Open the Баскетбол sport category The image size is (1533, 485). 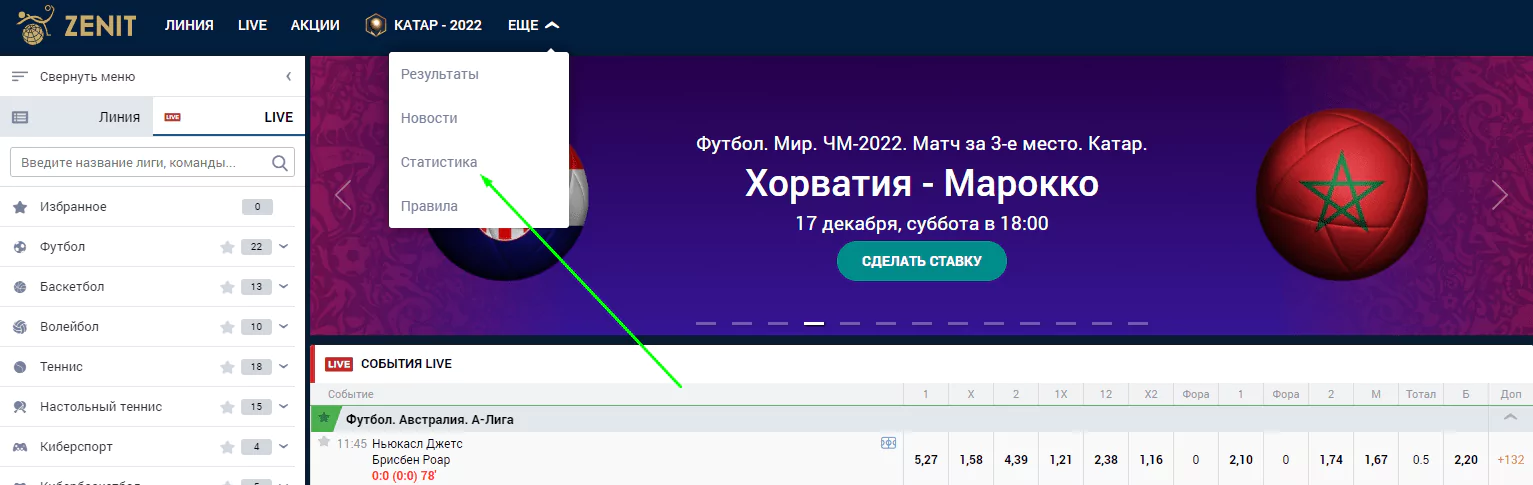(72, 287)
